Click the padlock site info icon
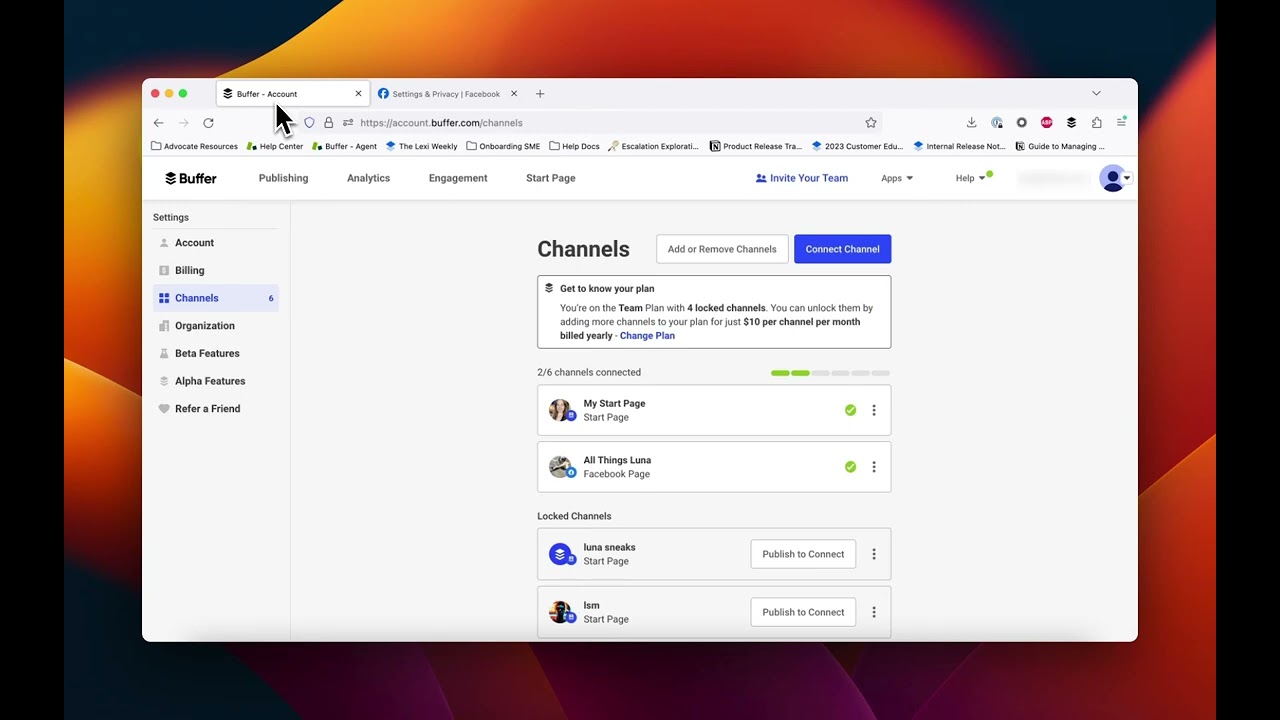The height and width of the screenshot is (720, 1280). click(x=328, y=123)
